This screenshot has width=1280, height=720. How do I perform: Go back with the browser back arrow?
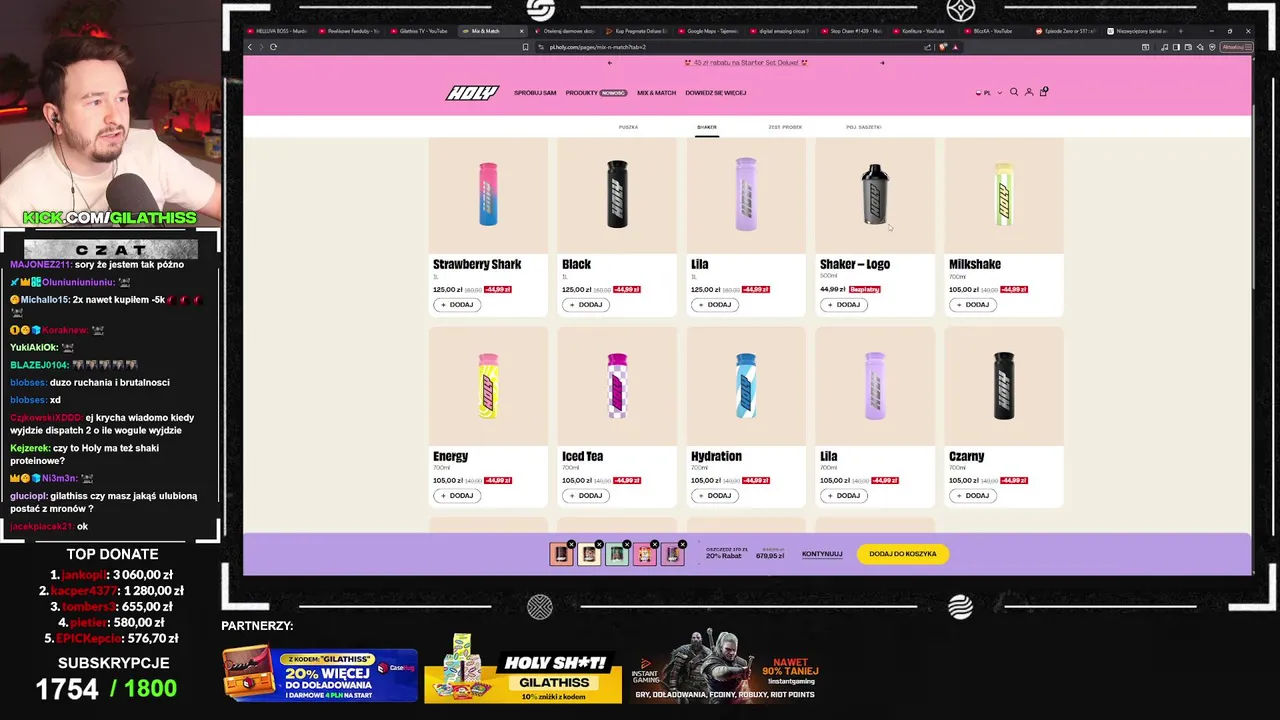(250, 47)
